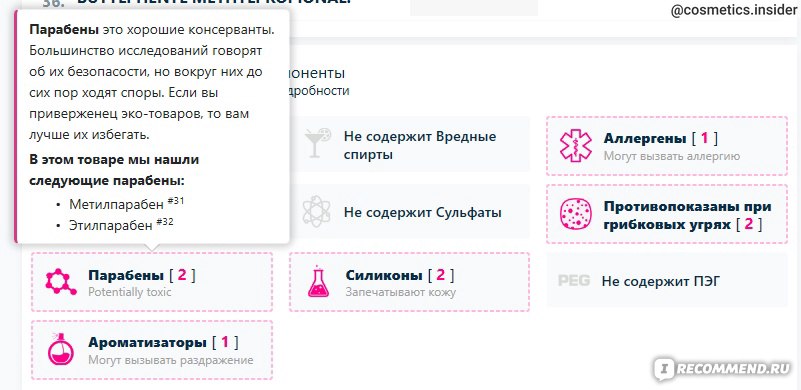Click the Парабены paragraph in the tooltip

click(152, 82)
